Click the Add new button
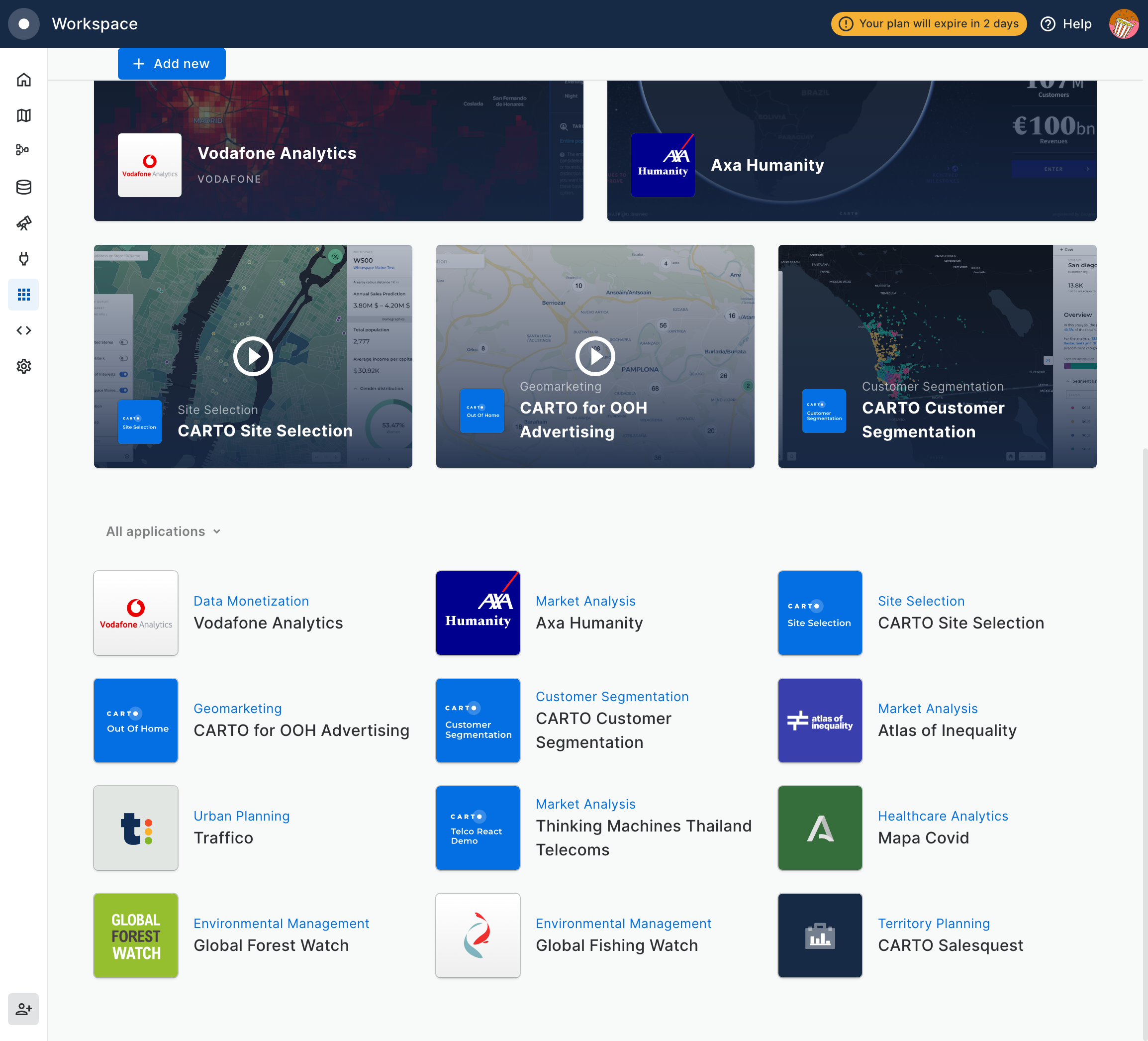The height and width of the screenshot is (1041, 1148). (172, 64)
